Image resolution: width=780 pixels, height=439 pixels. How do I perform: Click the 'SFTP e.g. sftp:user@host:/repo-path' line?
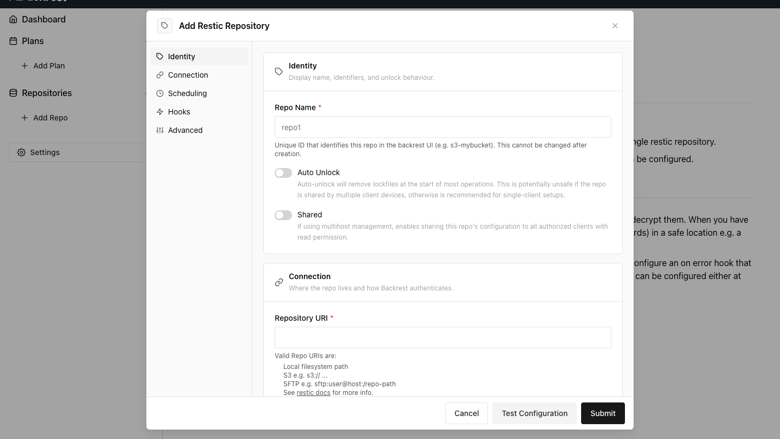(339, 384)
